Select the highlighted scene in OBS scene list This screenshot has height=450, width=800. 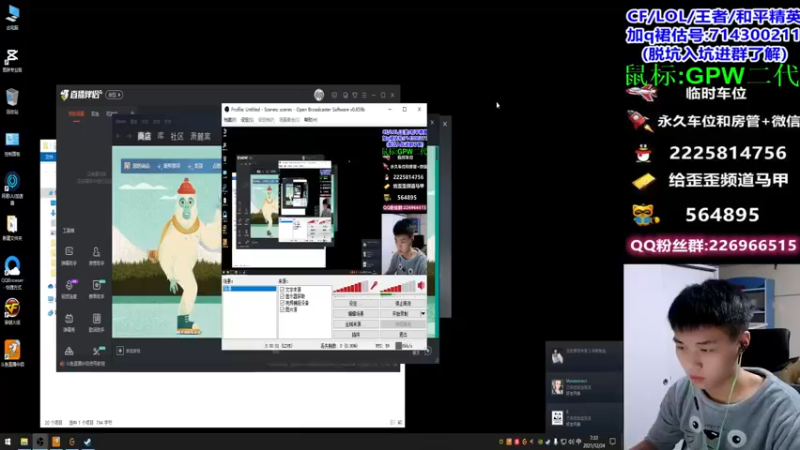249,289
